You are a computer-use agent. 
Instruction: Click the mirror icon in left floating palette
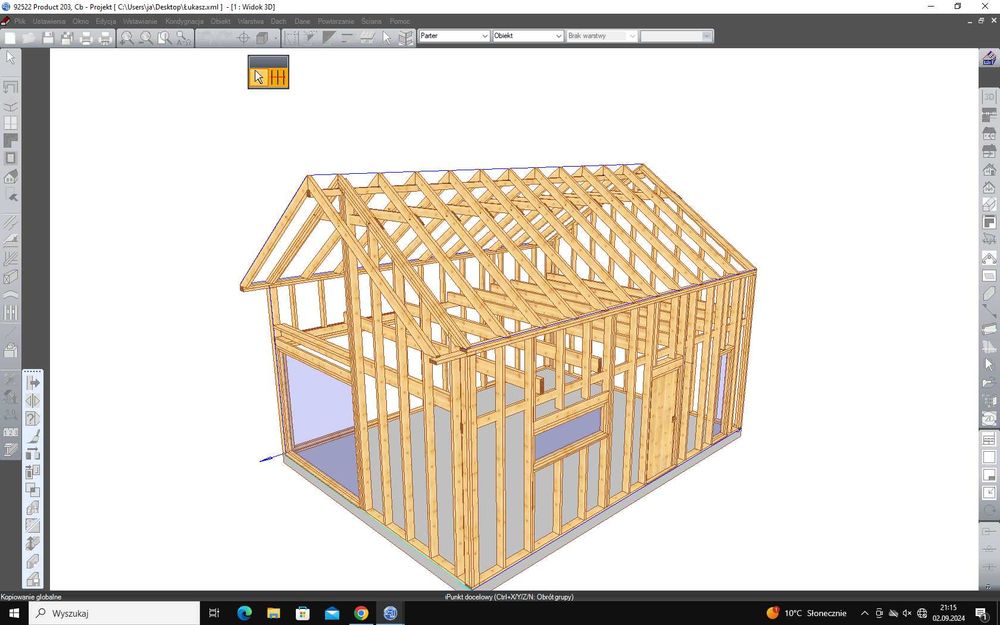[x=33, y=401]
